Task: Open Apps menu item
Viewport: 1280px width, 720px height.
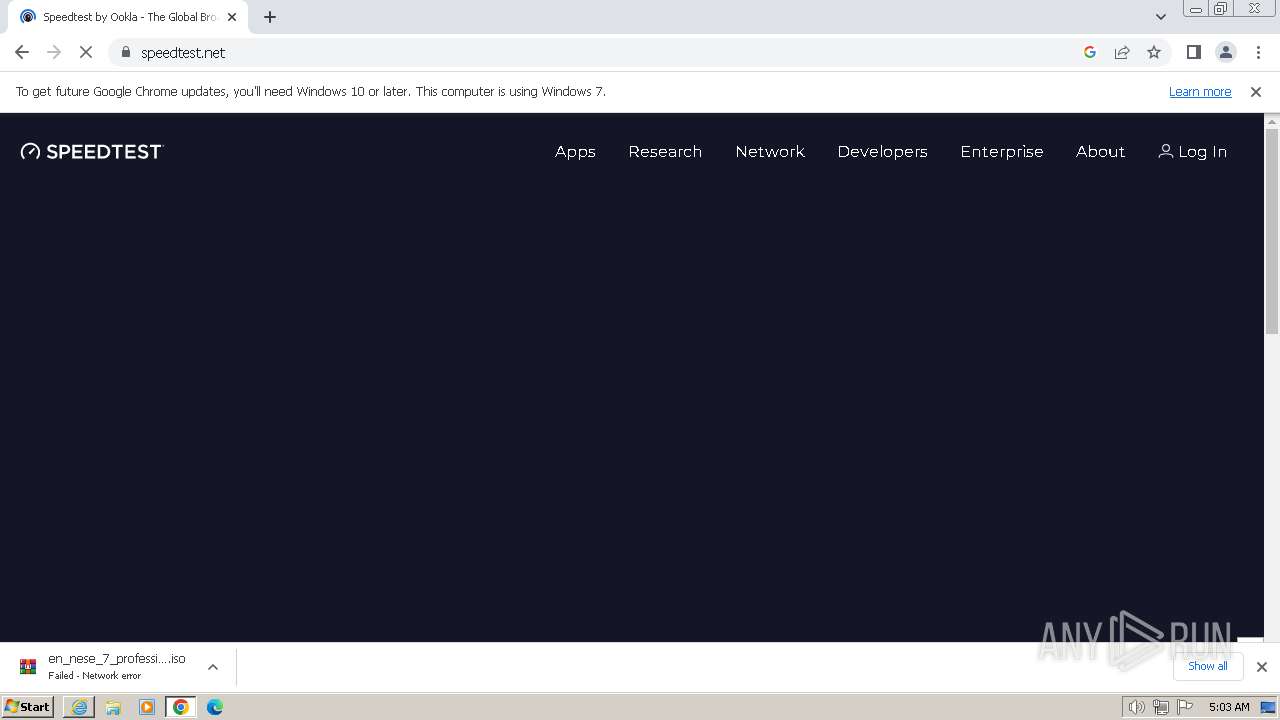Action: (x=575, y=151)
